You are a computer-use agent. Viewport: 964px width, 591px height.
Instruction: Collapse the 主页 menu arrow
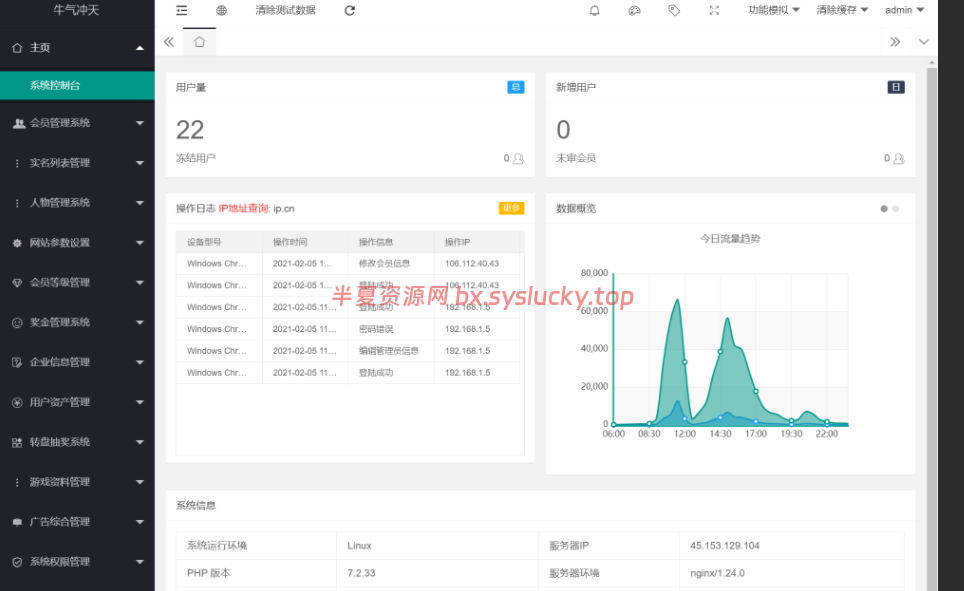point(140,48)
